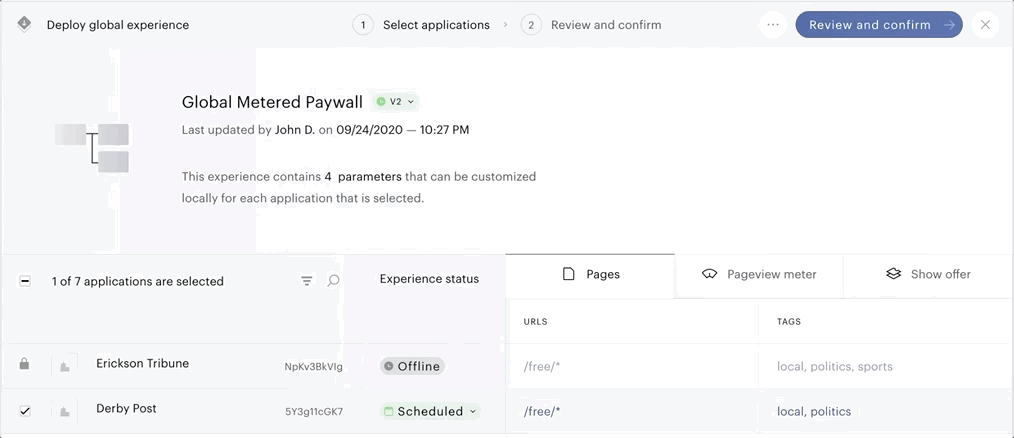The width and height of the screenshot is (1014, 438).
Task: Open the V2 version dropdown
Action: pyautogui.click(x=396, y=102)
